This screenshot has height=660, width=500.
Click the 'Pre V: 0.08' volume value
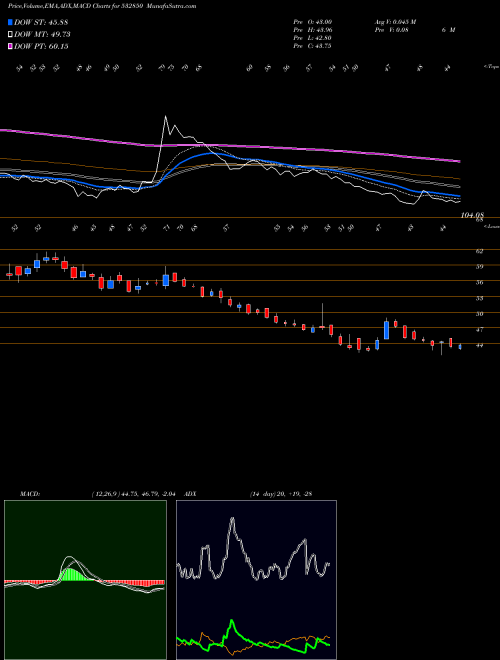(x=391, y=30)
